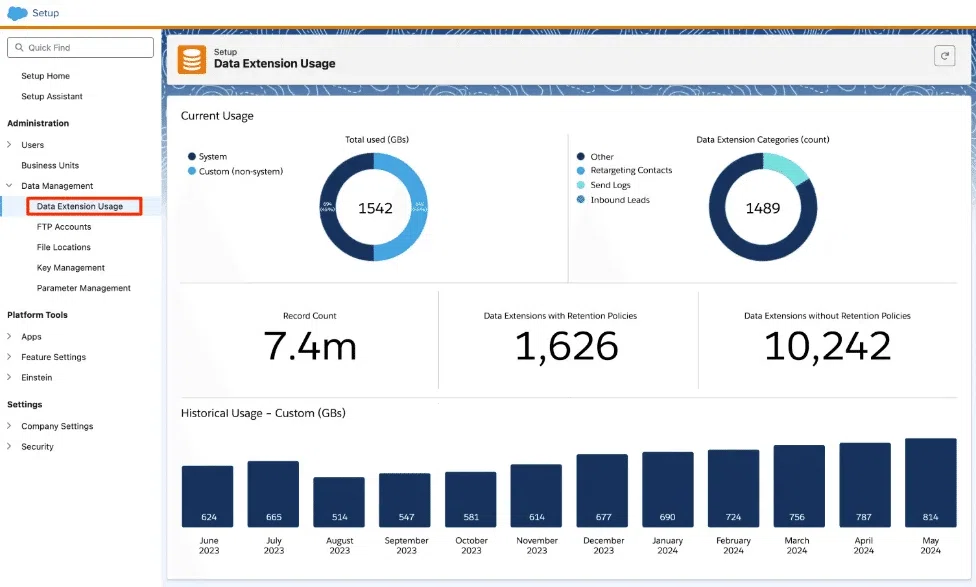Click the Send Logs legend dot
The height and width of the screenshot is (587, 976).
[x=581, y=185]
